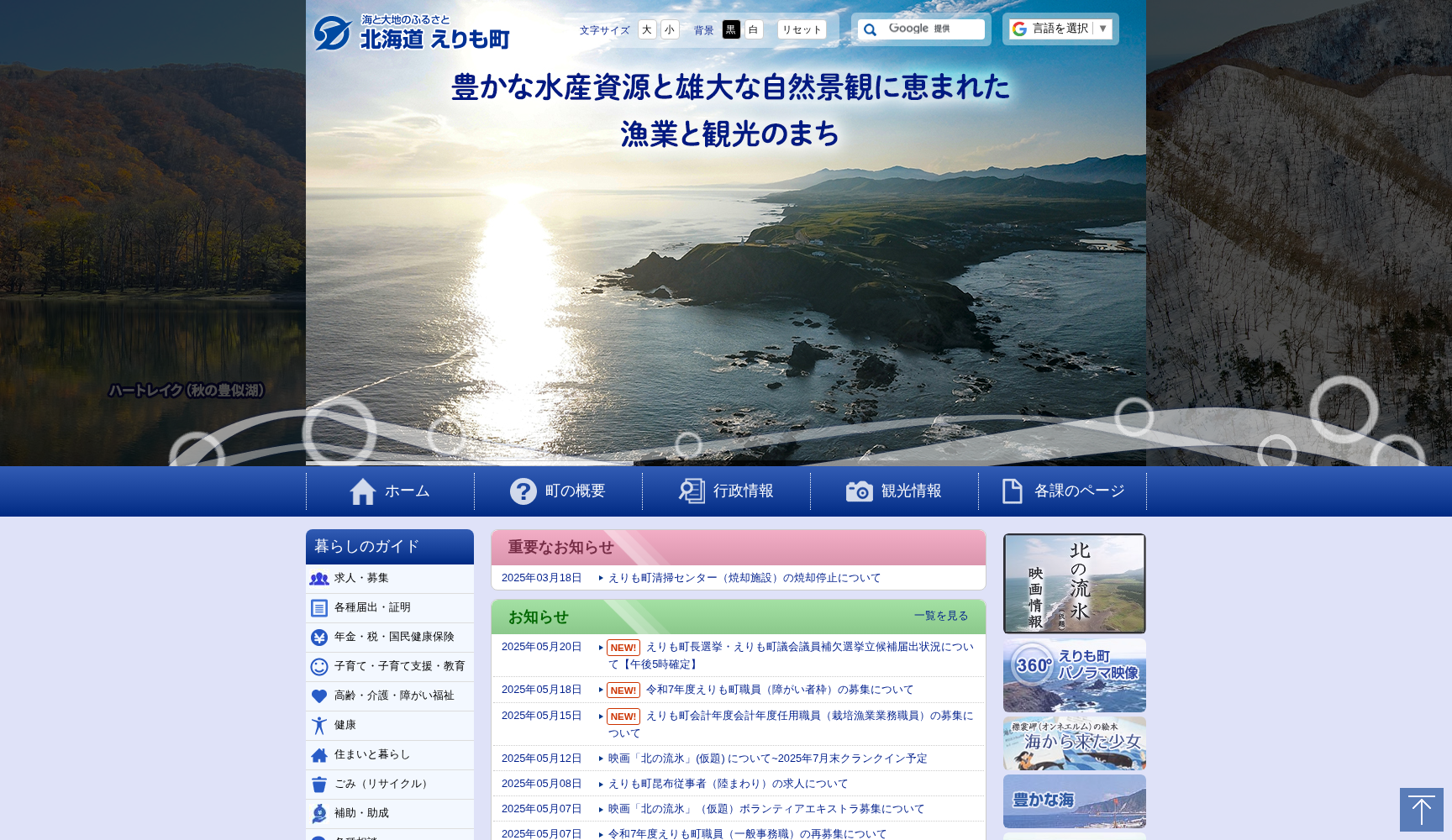This screenshot has width=1452, height=840.
Task: Click the running figure icon beside 健康
Action: point(319,725)
